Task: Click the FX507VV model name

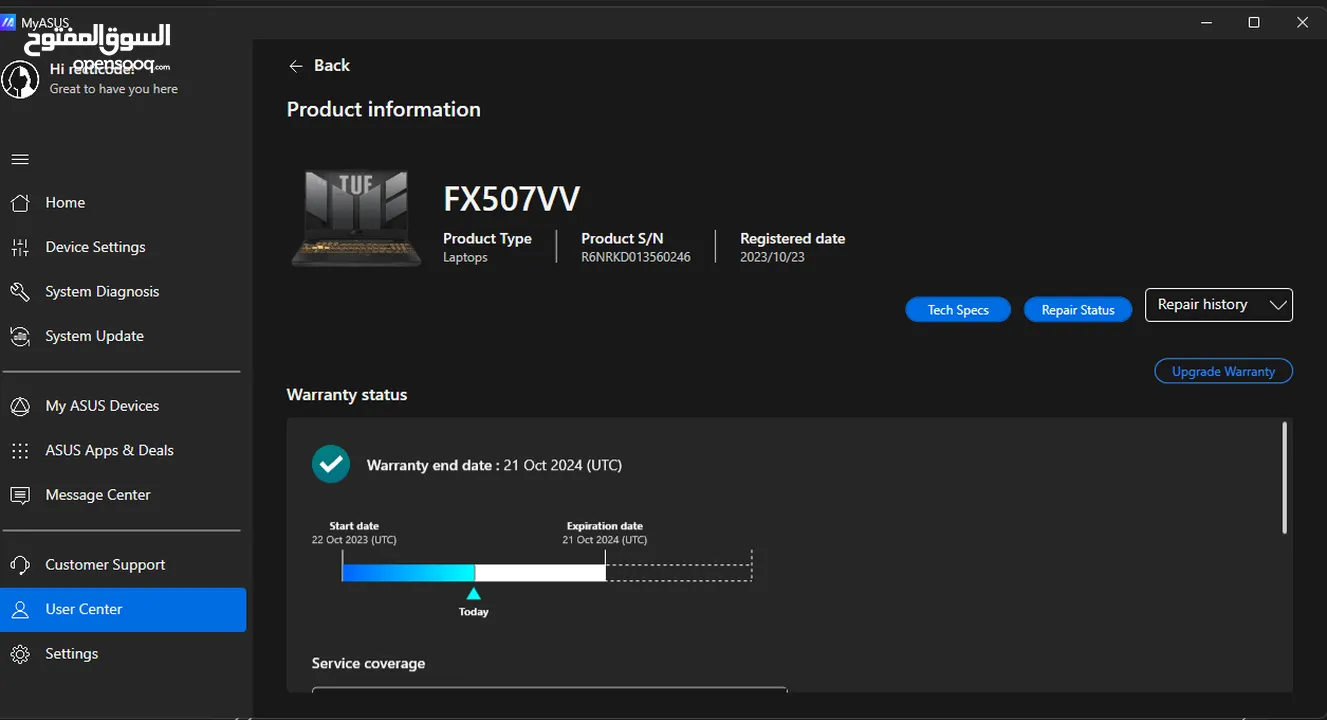Action: (x=511, y=199)
